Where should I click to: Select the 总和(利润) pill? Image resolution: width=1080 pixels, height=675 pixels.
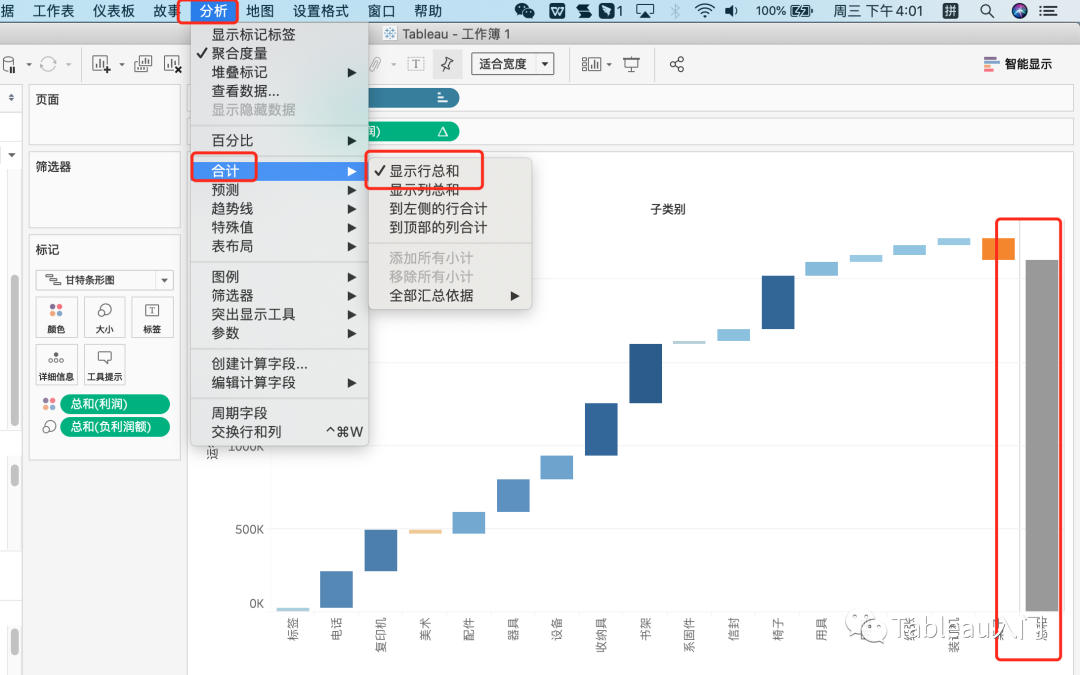[x=114, y=404]
